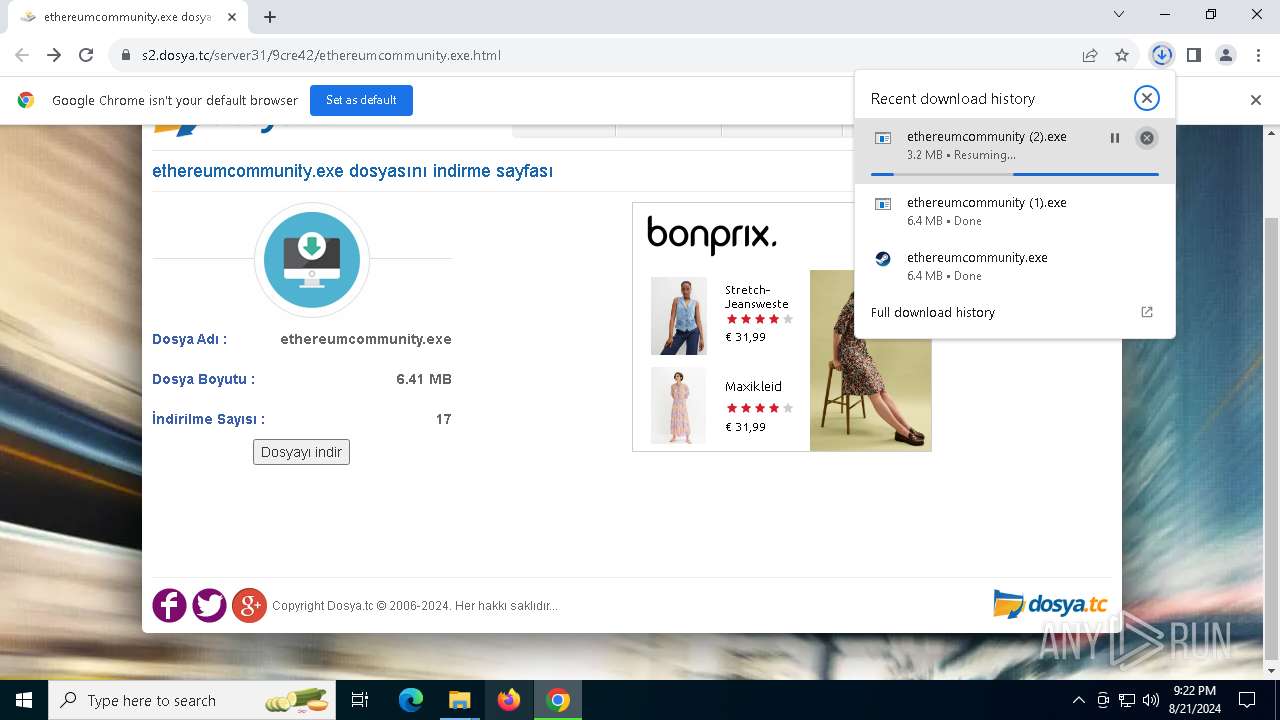This screenshot has width=1280, height=720.
Task: Reload the current page
Action: 86,55
